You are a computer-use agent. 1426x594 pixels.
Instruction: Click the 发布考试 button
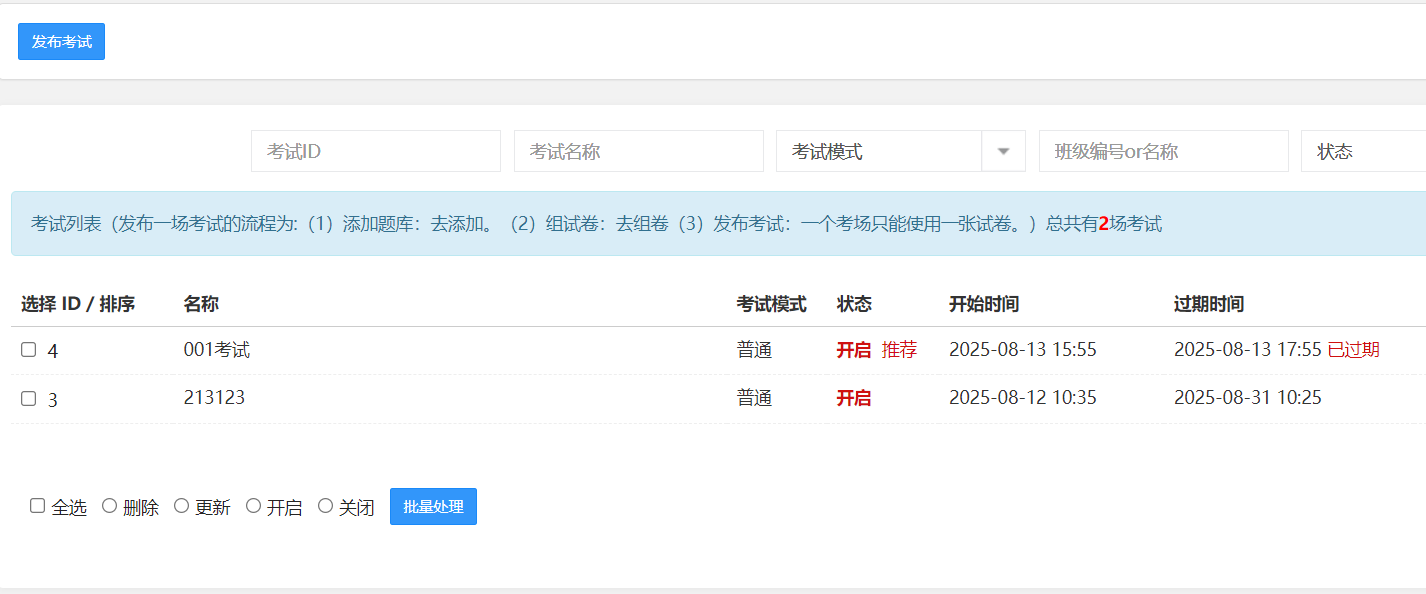click(61, 41)
